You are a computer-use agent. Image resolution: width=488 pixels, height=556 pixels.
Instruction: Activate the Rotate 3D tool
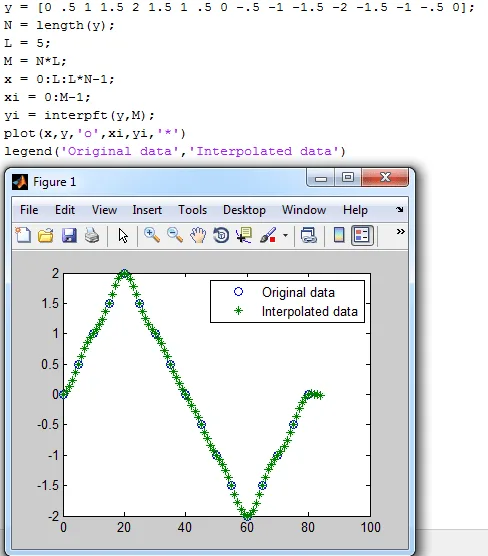(x=221, y=235)
